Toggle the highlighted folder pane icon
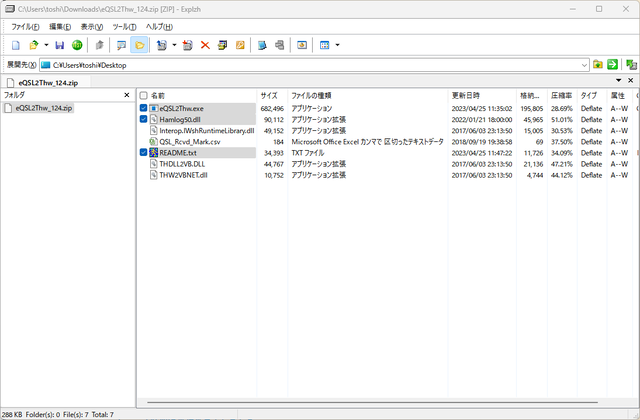This screenshot has height=420, width=640. pos(139,45)
